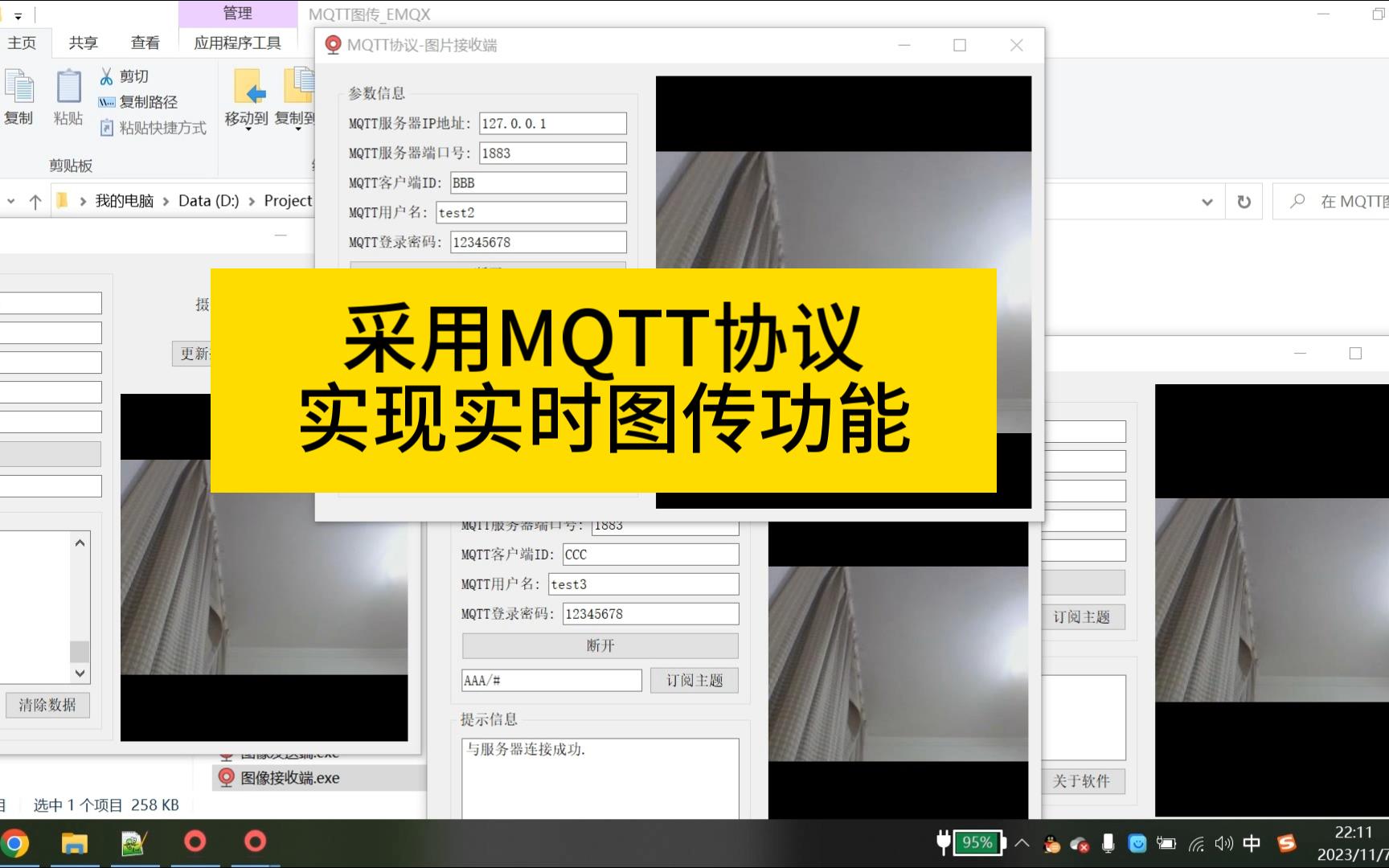Switch to the 查看 ribbon tab
1389x868 pixels.
click(x=145, y=43)
